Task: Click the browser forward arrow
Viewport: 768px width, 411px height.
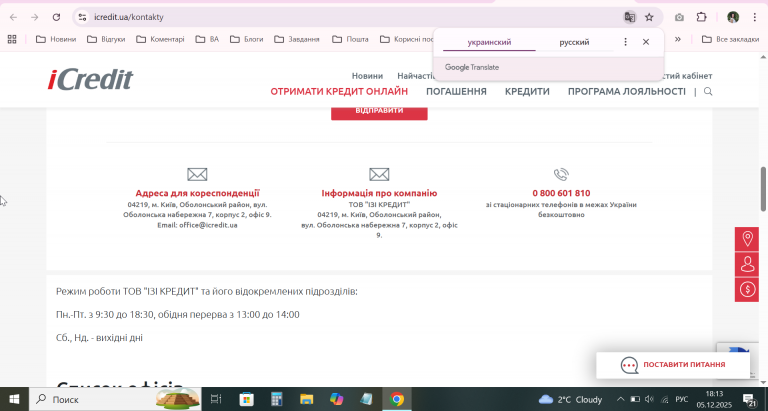Action: [x=34, y=17]
